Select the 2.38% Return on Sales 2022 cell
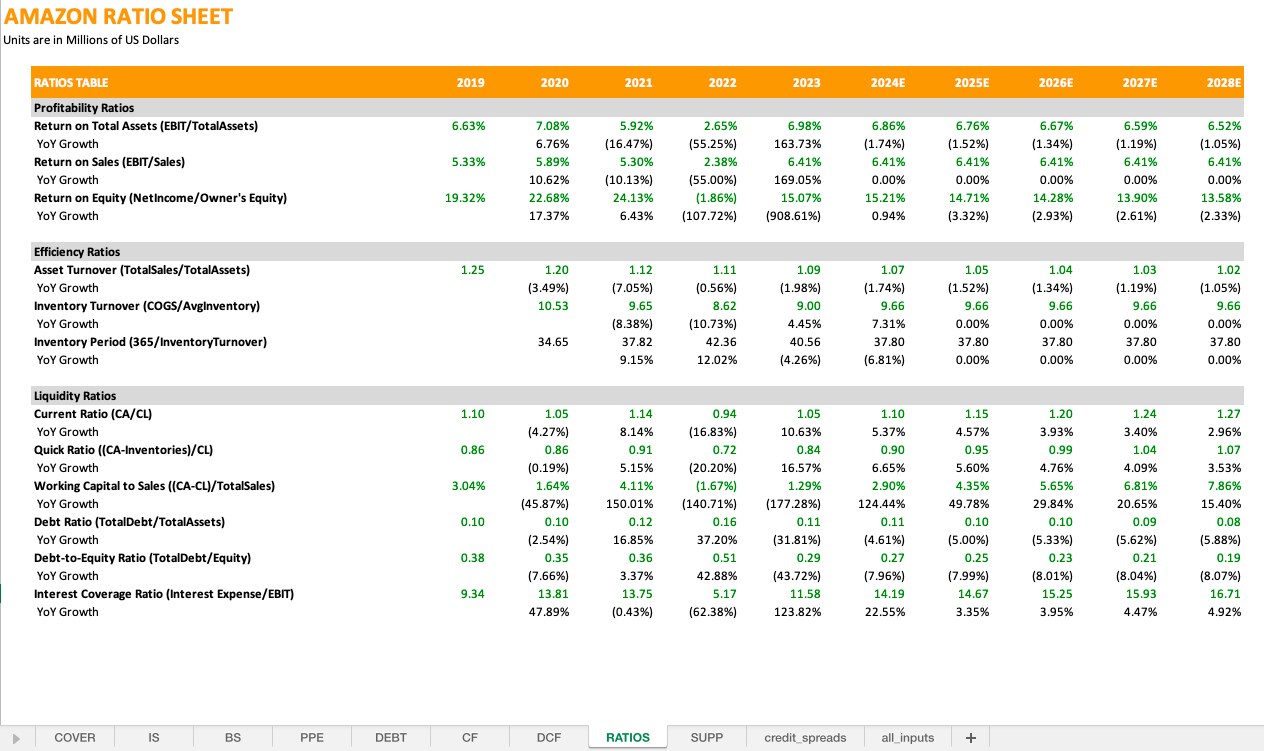The height and width of the screenshot is (751, 1264). [721, 162]
